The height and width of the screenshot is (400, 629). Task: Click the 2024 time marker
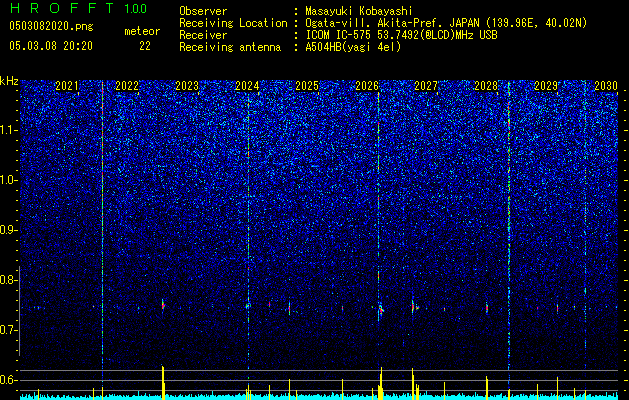[x=247, y=86]
